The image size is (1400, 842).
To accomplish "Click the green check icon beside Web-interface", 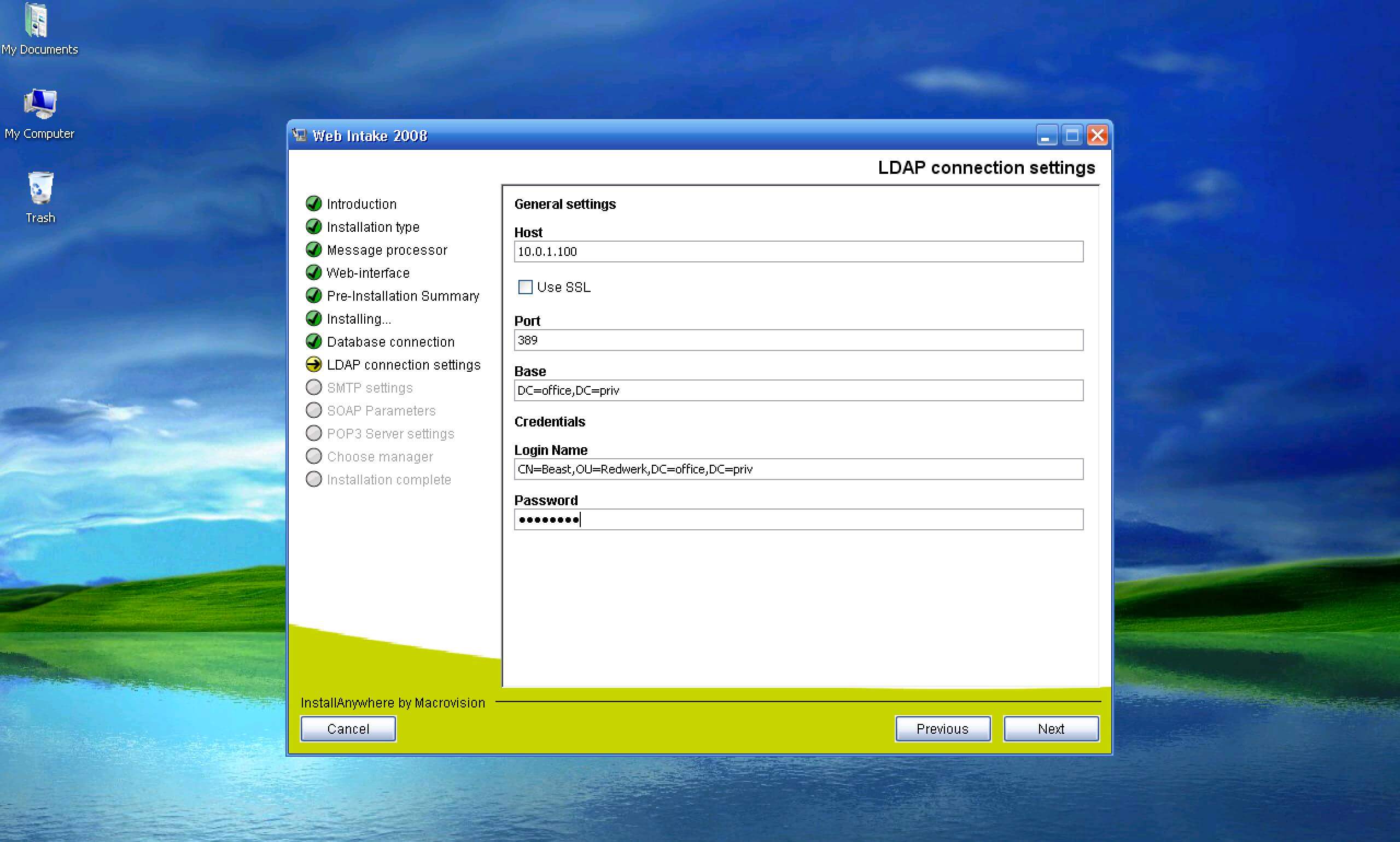I will coord(314,272).
